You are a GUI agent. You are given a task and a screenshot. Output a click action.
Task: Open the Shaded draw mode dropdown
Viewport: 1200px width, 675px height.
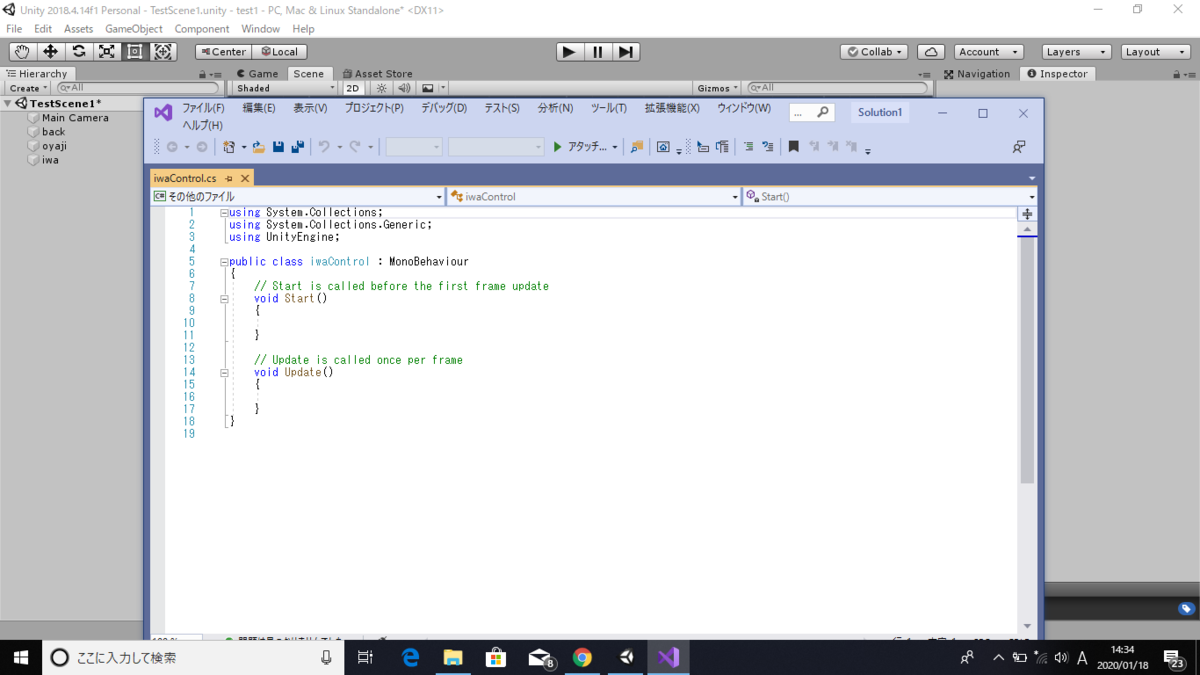click(286, 88)
